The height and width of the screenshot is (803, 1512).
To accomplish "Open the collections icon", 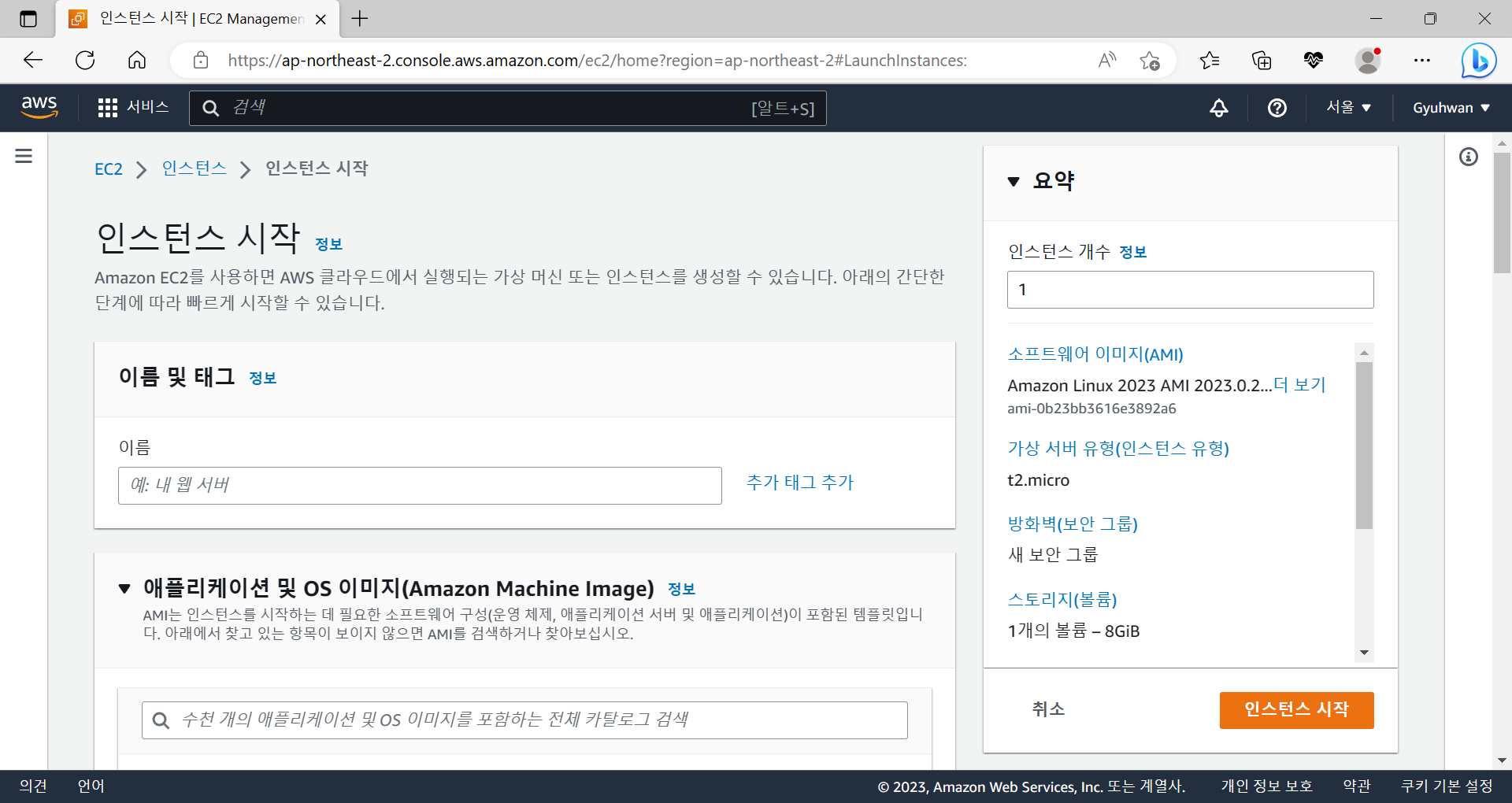I will click(x=1262, y=60).
